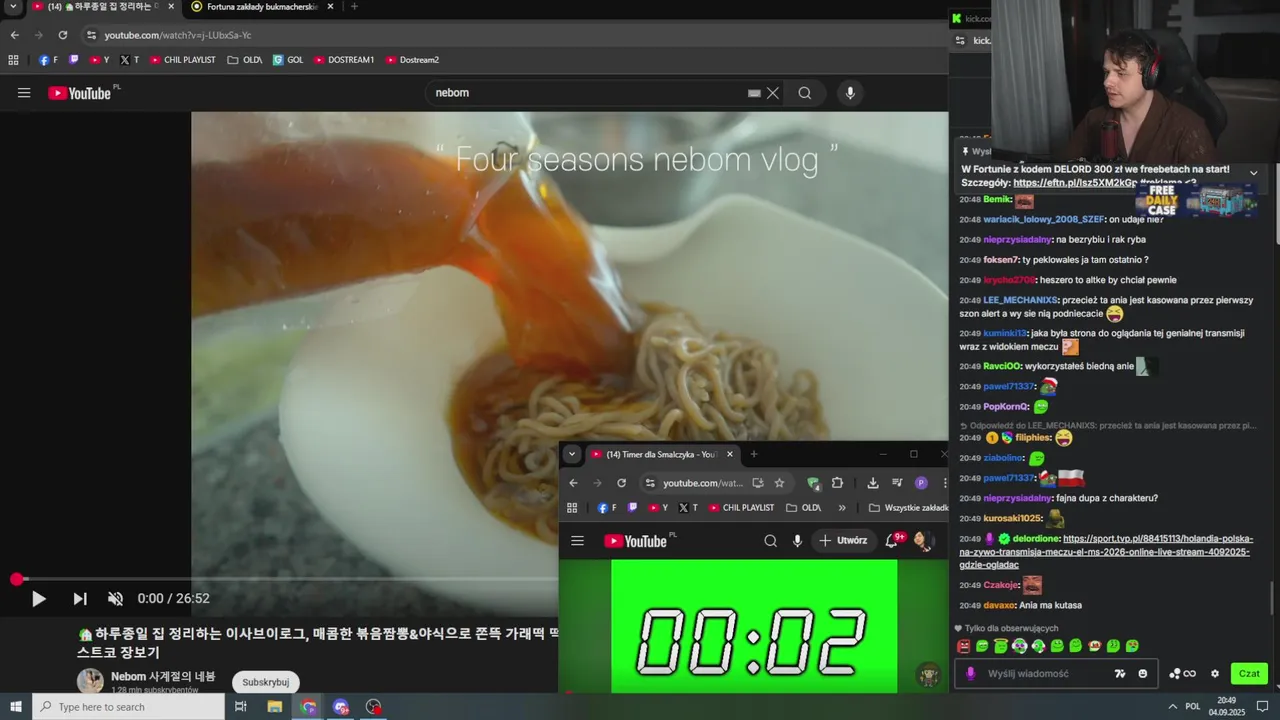The width and height of the screenshot is (1280, 720).
Task: Bookmark this page star in timer window
Action: (x=779, y=483)
